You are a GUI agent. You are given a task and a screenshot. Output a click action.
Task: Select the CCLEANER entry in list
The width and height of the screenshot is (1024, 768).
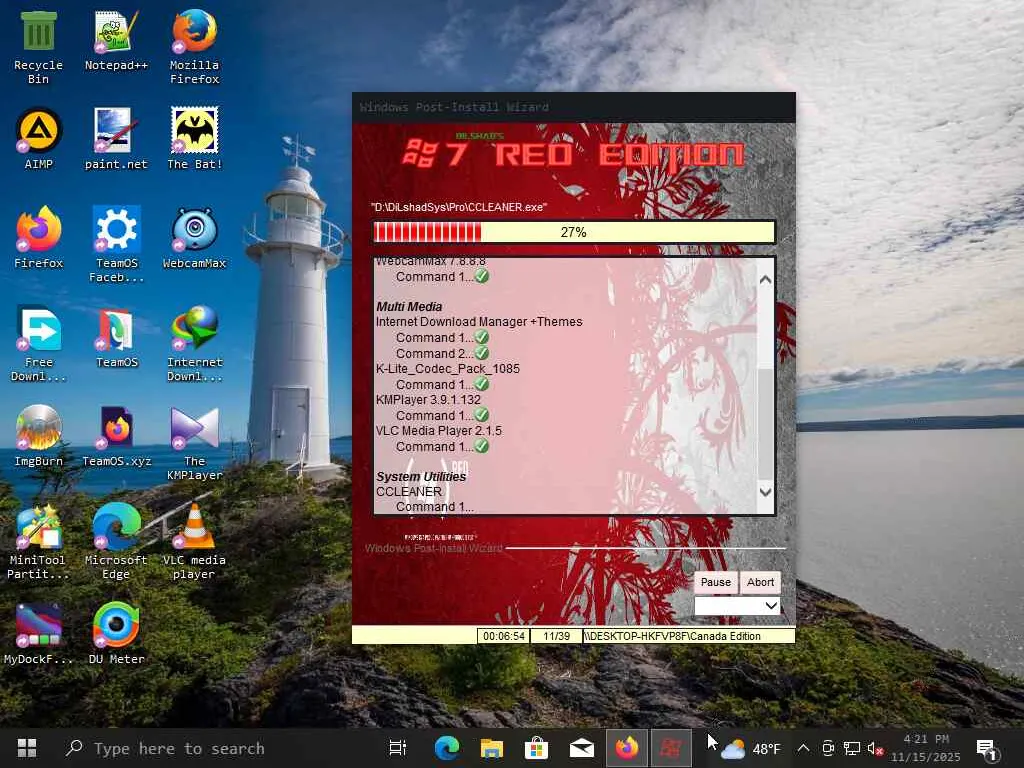pos(409,492)
